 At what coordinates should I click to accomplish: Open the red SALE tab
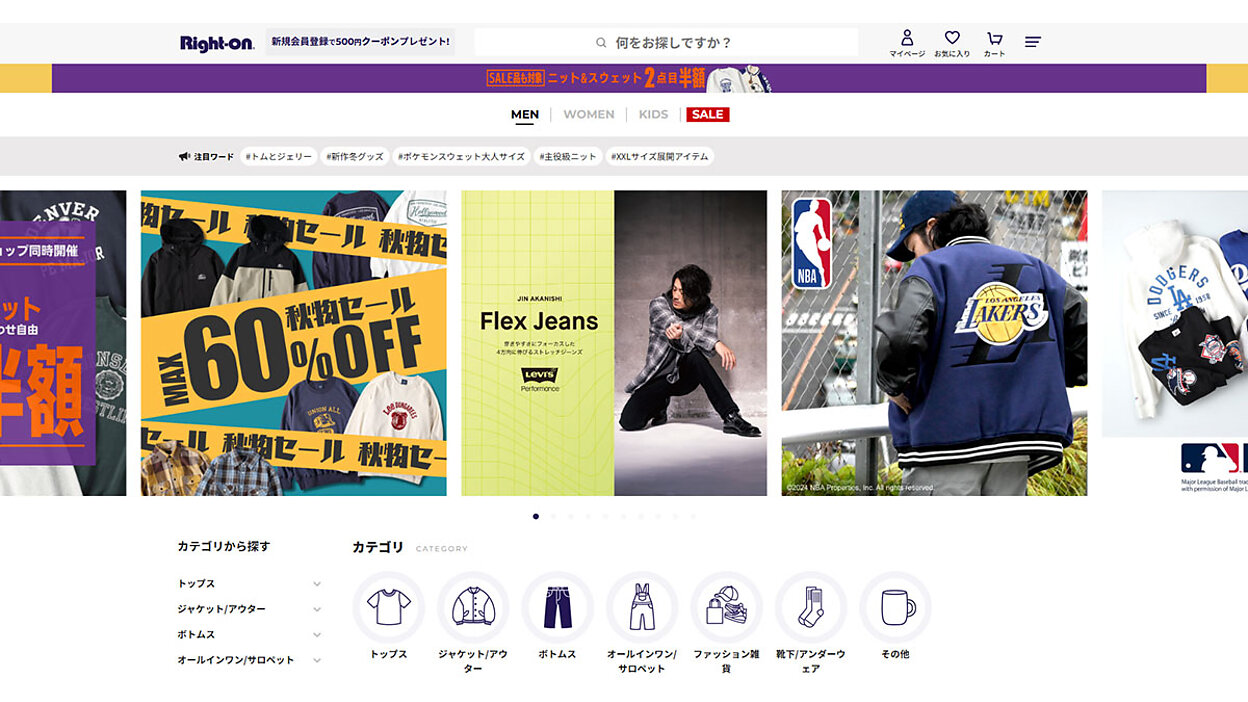(708, 114)
